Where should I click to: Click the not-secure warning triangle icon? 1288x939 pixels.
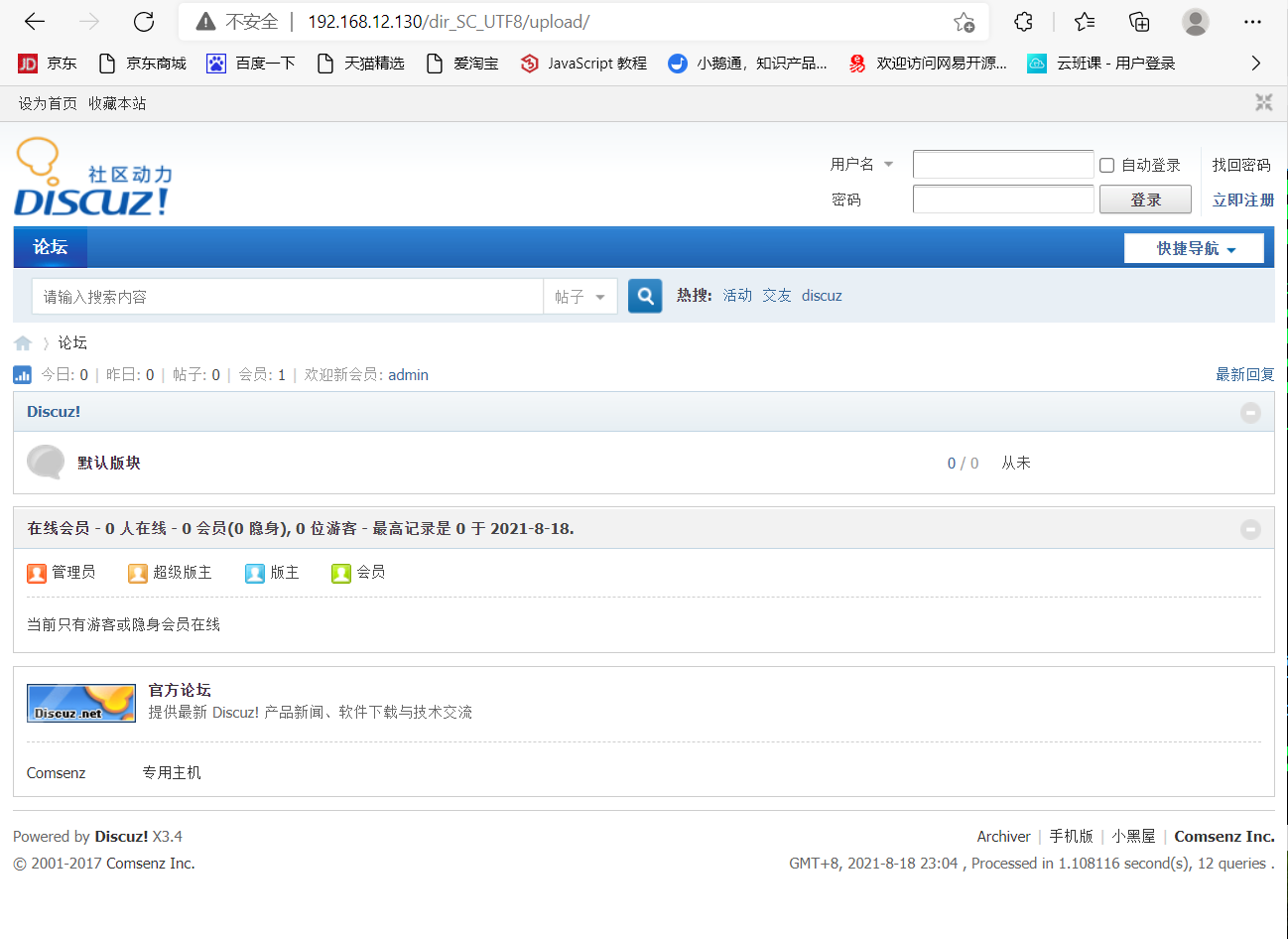pos(205,22)
